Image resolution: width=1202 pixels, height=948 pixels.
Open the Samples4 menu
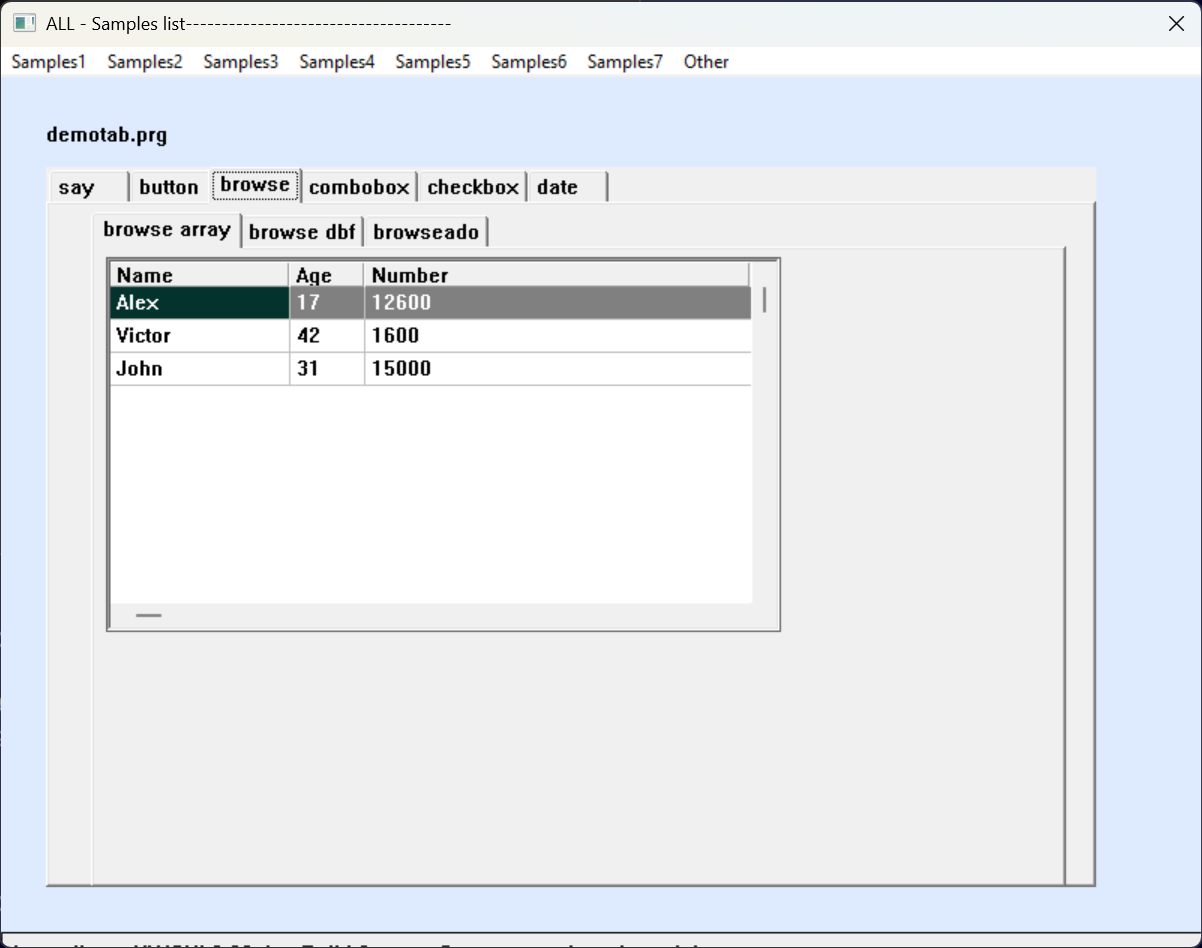337,62
